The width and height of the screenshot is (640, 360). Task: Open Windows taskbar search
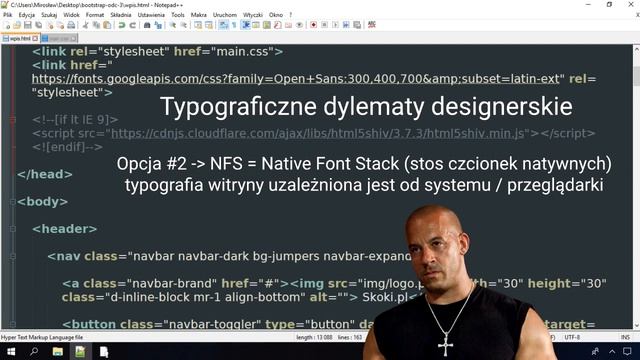tap(34, 351)
